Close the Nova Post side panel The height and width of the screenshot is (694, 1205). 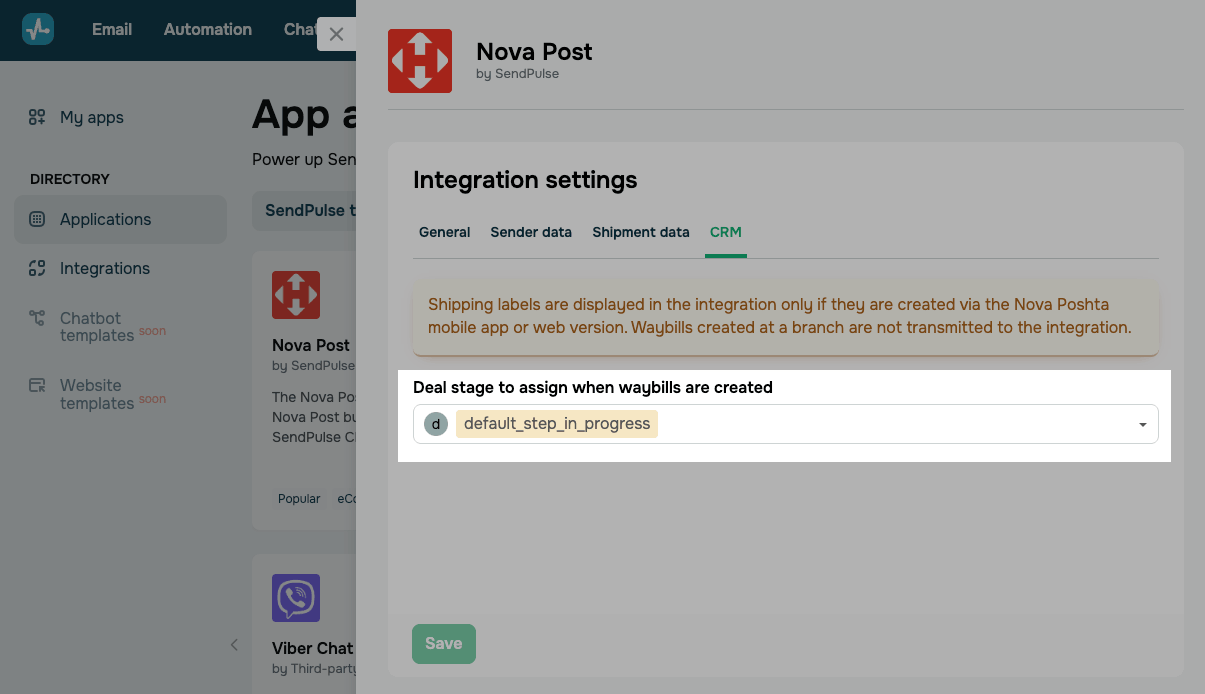point(336,34)
